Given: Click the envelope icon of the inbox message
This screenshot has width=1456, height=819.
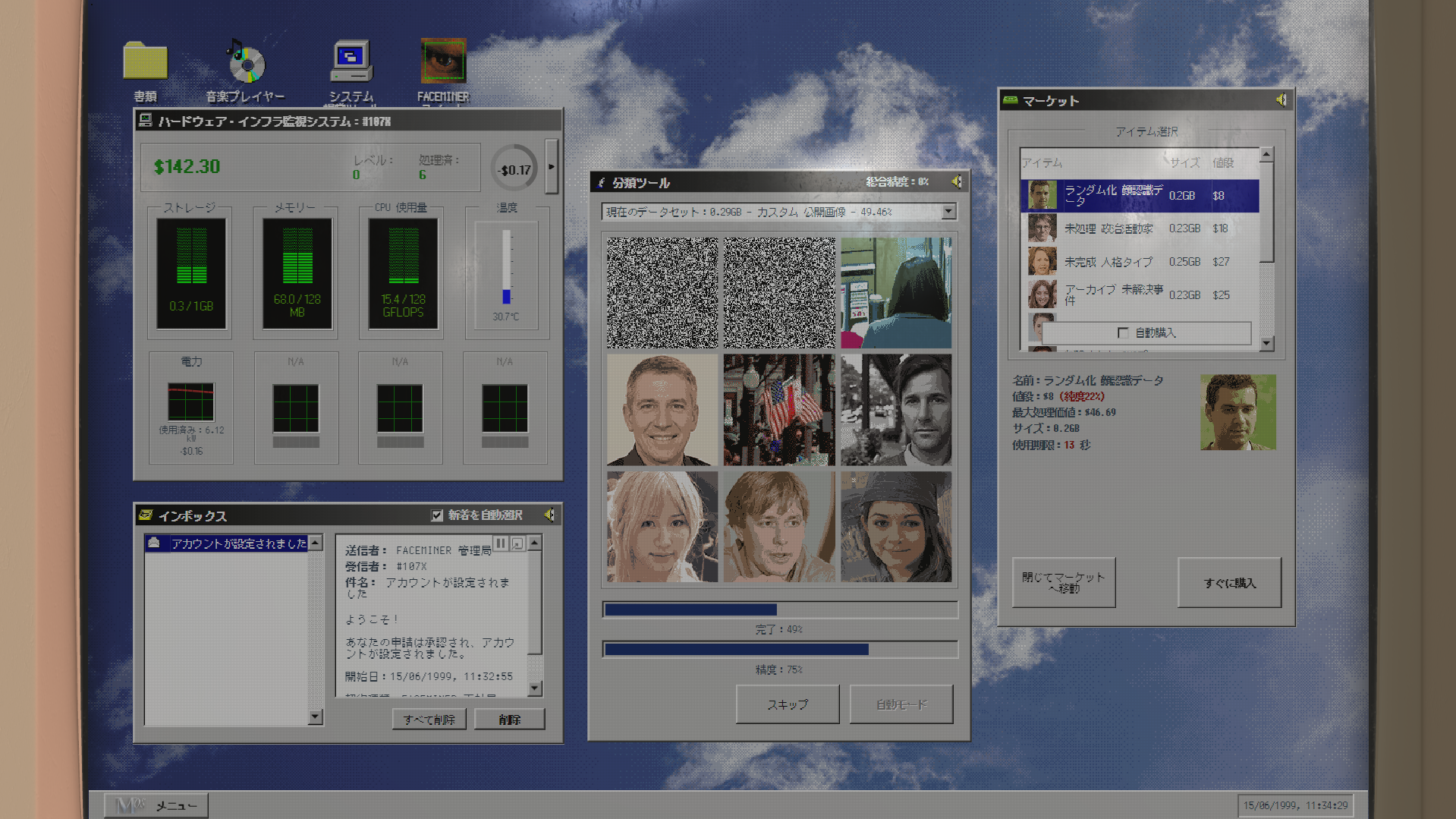Looking at the screenshot, I should (154, 543).
